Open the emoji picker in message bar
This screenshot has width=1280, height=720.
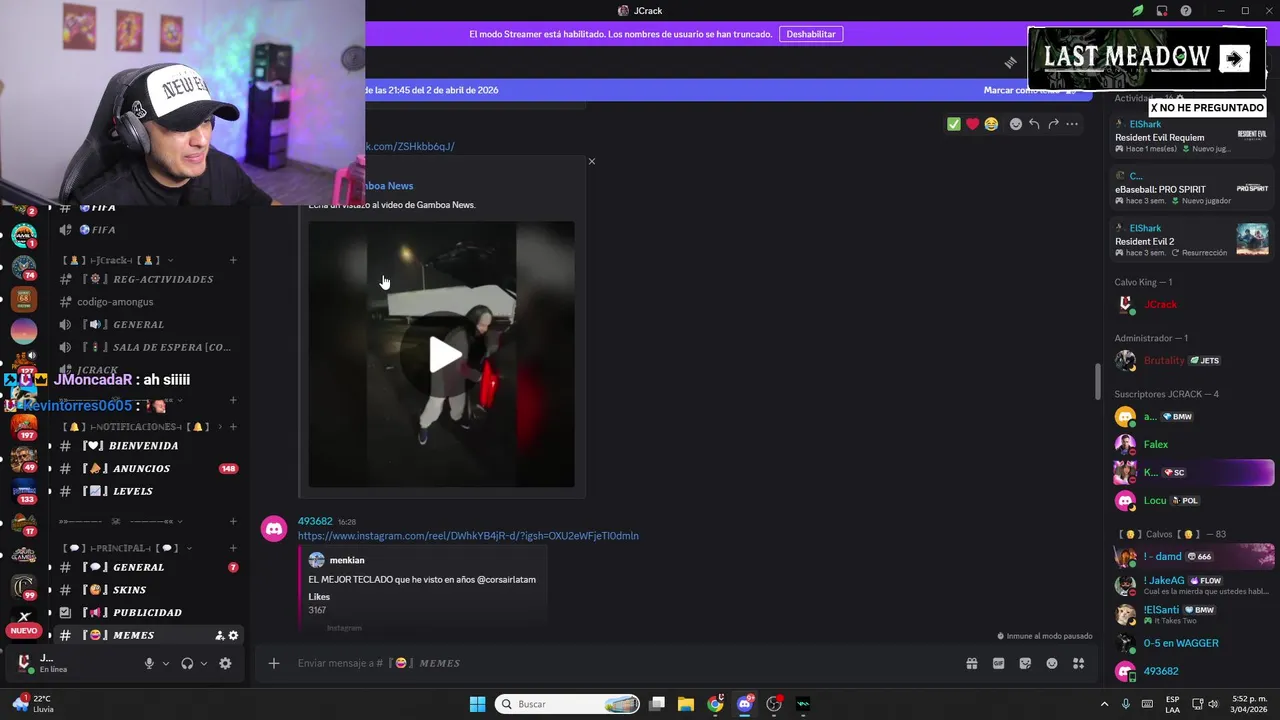[1052, 663]
